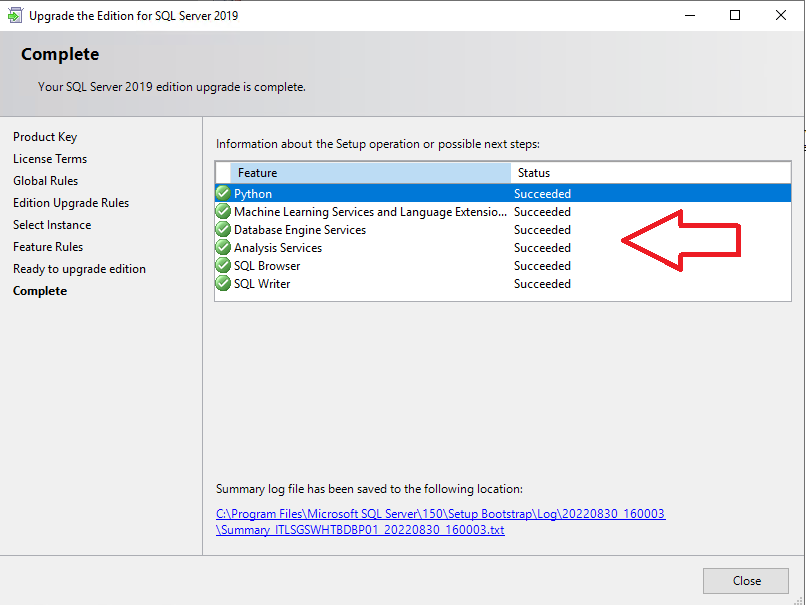Minimize the upgrade wizard window
The height and width of the screenshot is (605, 806).
(690, 15)
